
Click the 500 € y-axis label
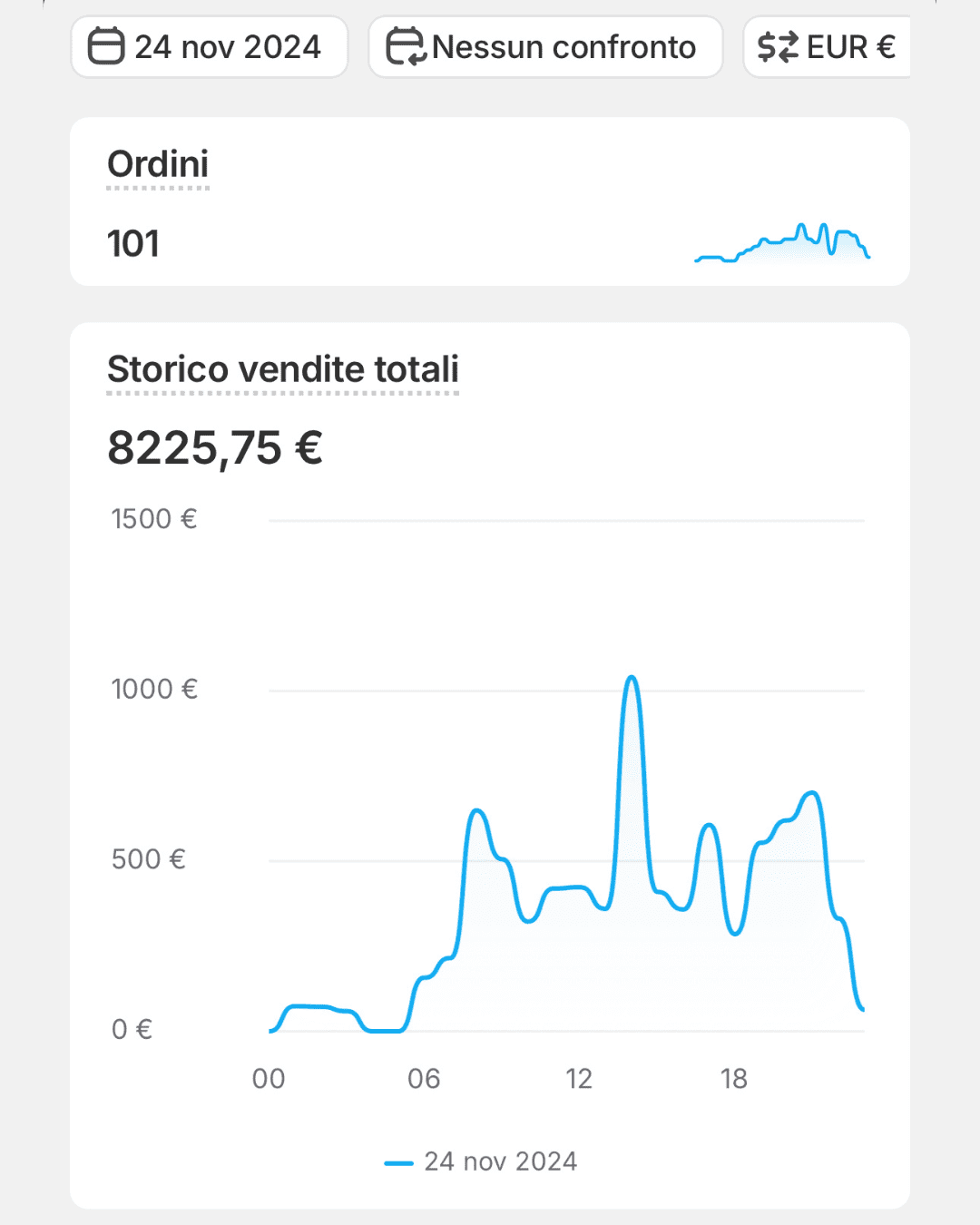click(x=149, y=859)
